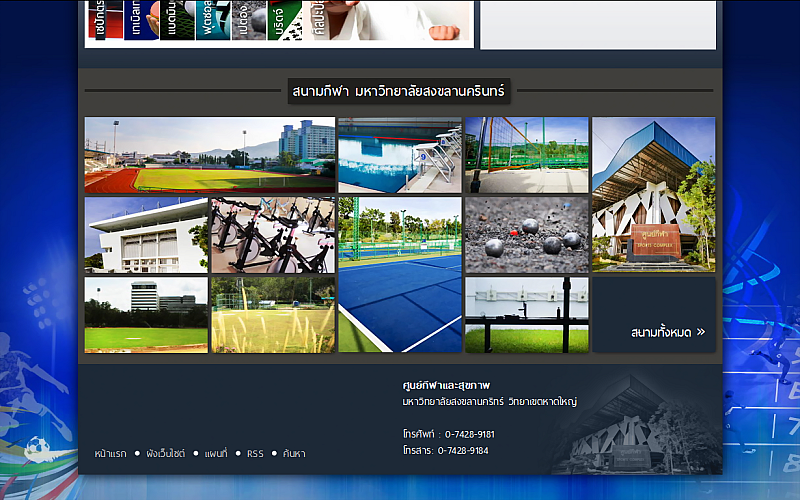This screenshot has width=800, height=500.
Task: Go to หน้าแรก footer link
Action: pyautogui.click(x=110, y=454)
